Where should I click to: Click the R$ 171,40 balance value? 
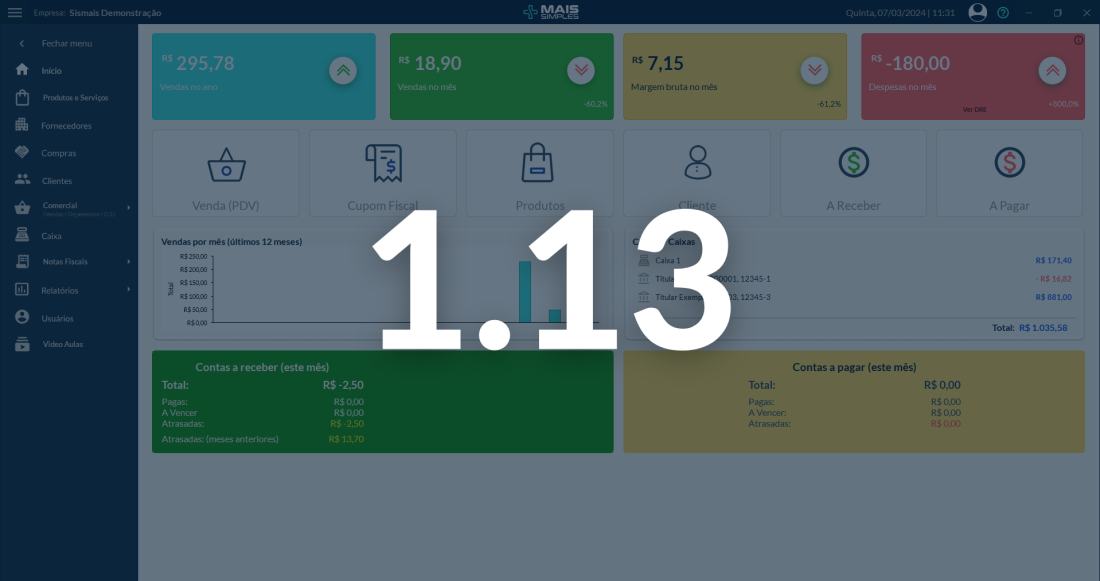(x=1053, y=260)
